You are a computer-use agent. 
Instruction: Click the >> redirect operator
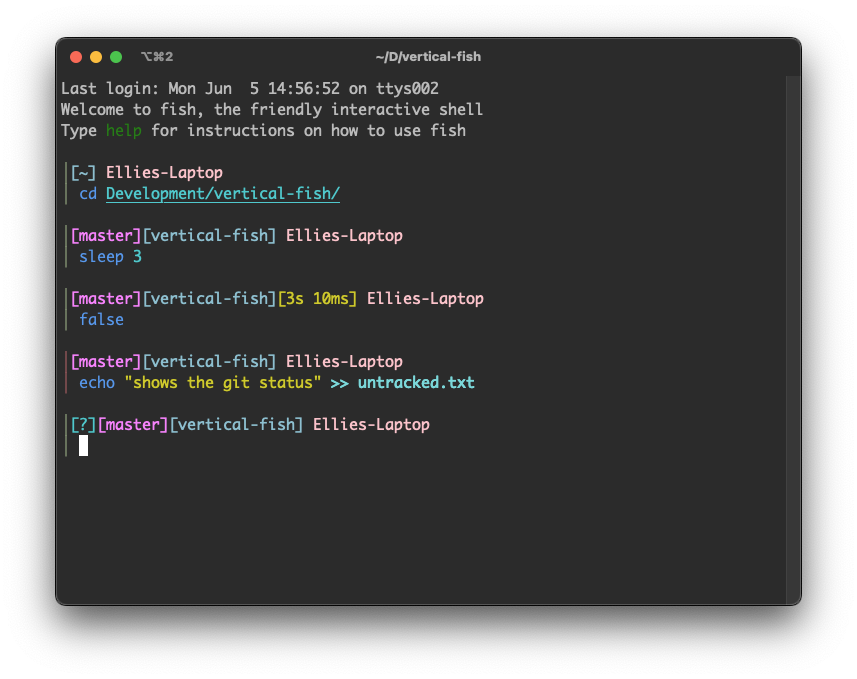tap(339, 383)
